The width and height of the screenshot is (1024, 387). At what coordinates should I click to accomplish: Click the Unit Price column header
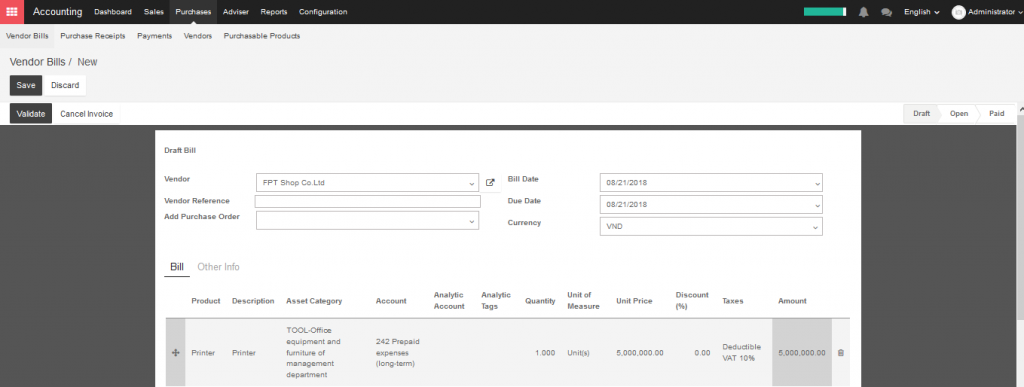(634, 301)
